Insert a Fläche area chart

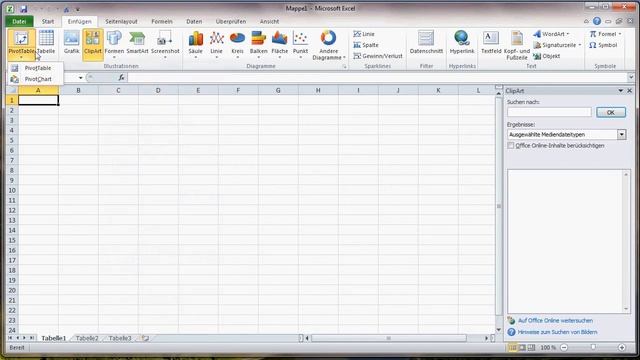(280, 44)
